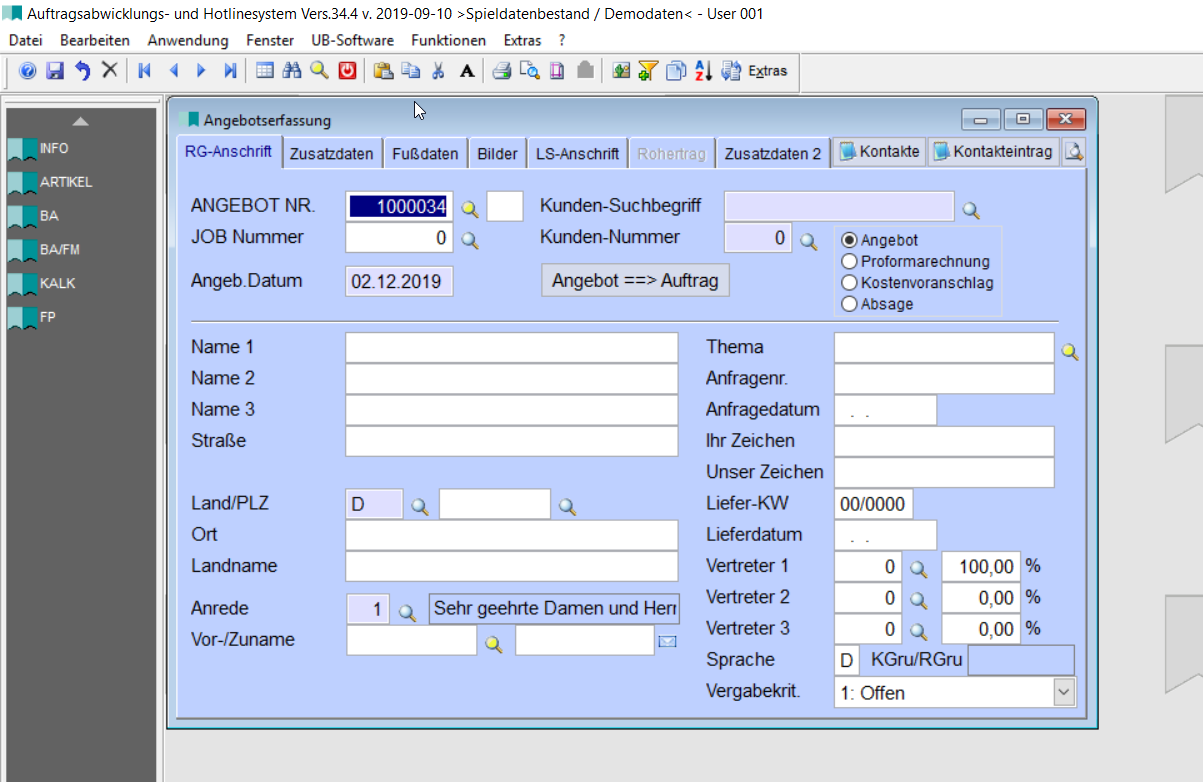The width and height of the screenshot is (1203, 782).
Task: Expand the Vergabekrit. dropdown
Action: [1064, 692]
